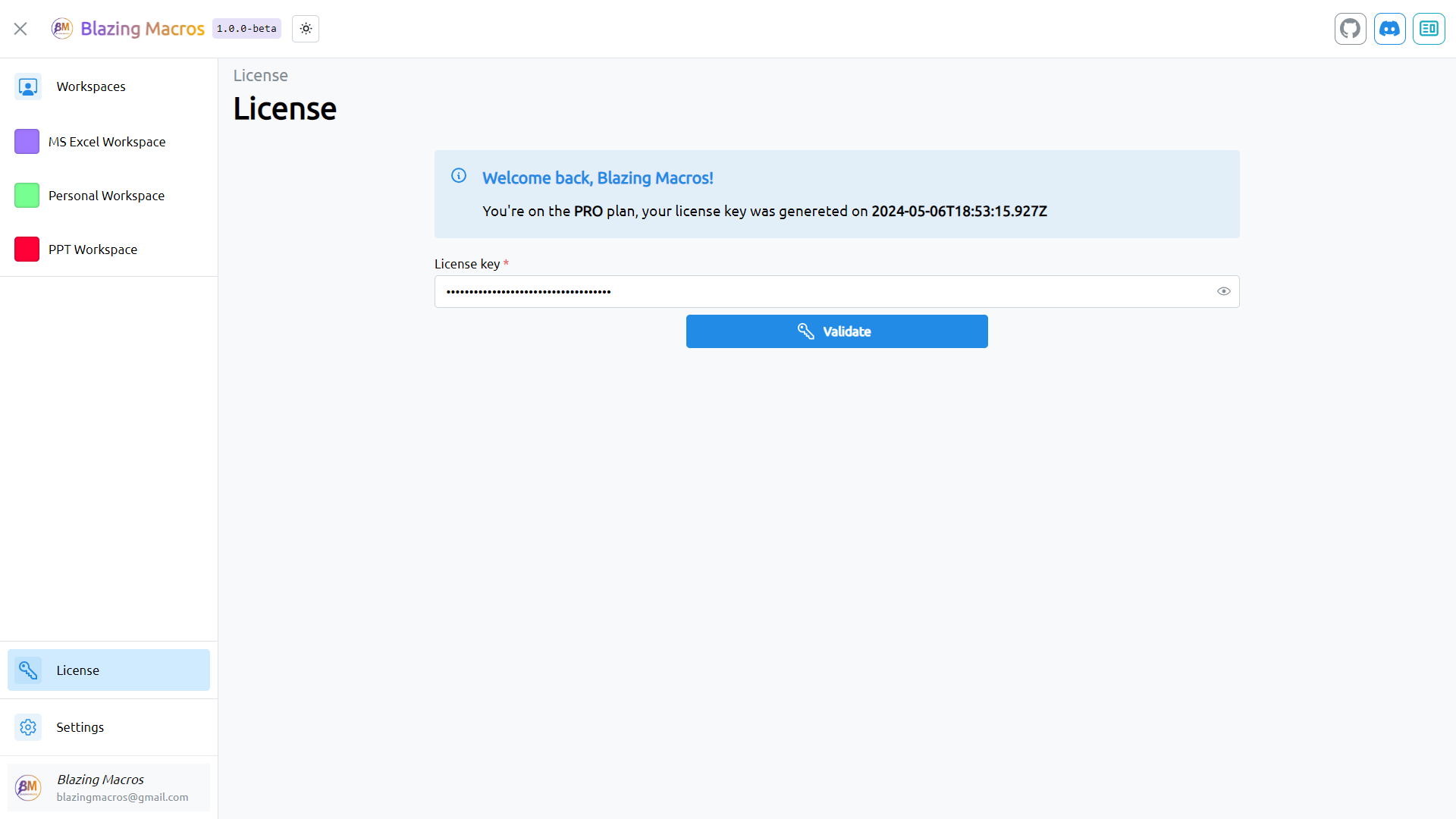Select PPT Workspace
Viewport: 1456px width, 819px height.
(108, 249)
